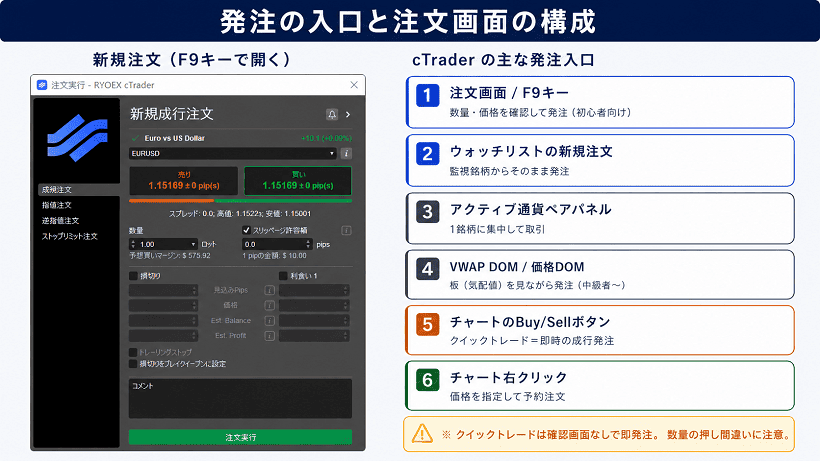
Task: Enable the 利食い 1 checkbox
Action: click(283, 276)
